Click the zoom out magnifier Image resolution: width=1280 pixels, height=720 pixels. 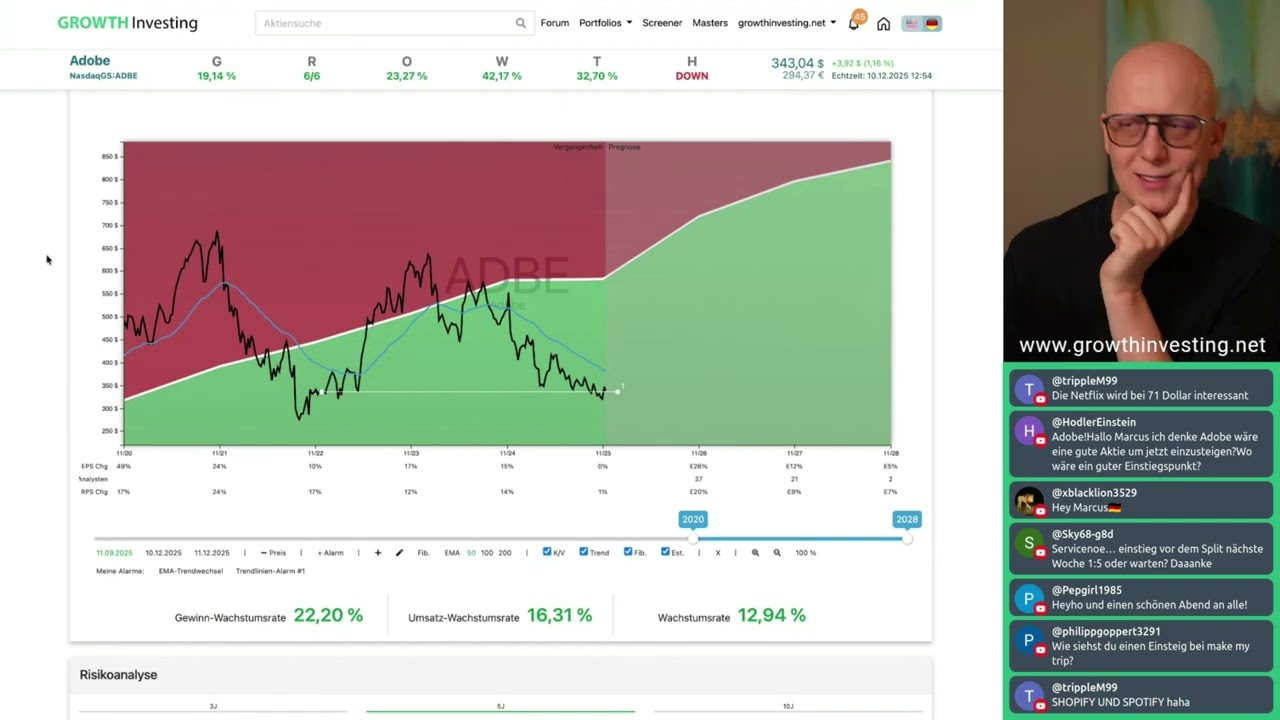pyautogui.click(x=777, y=553)
